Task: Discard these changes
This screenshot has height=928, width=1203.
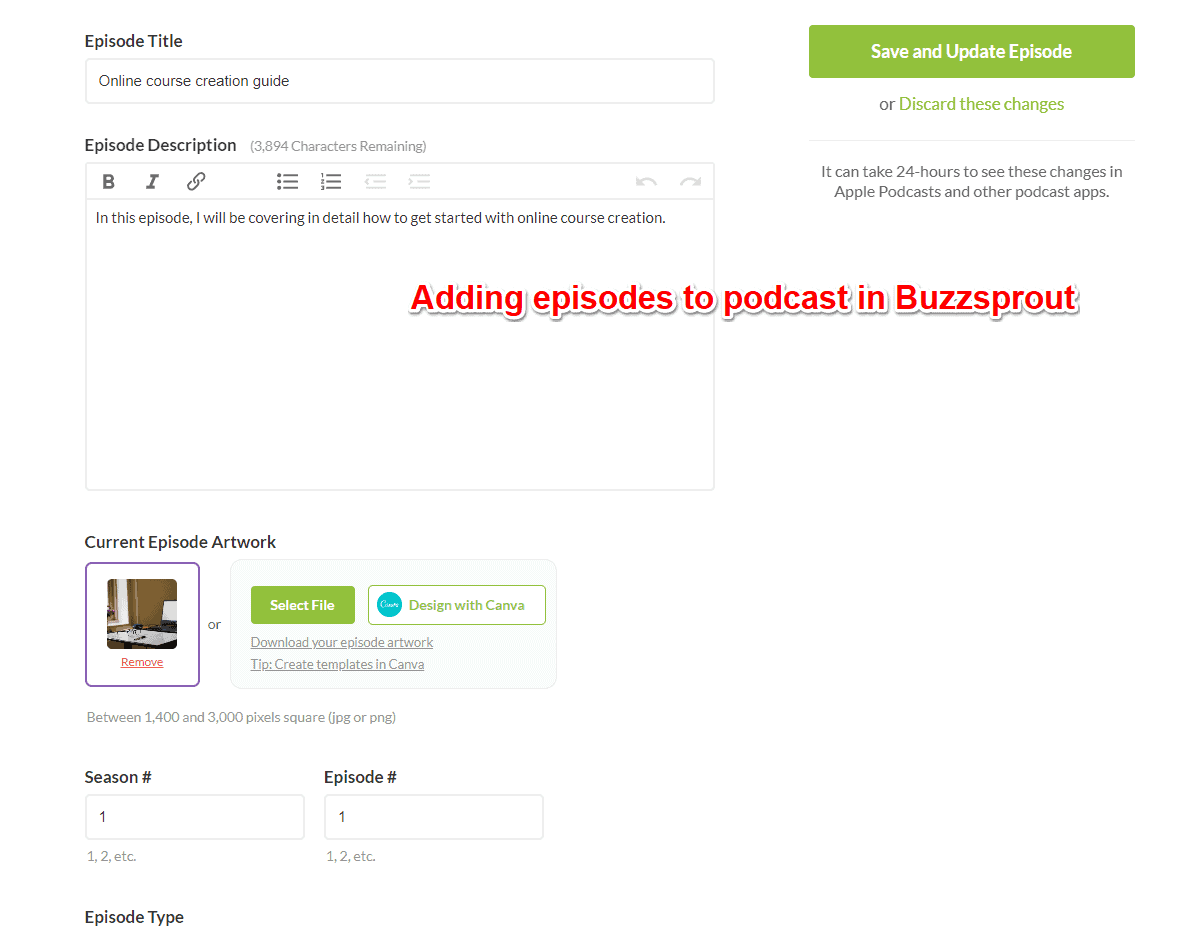Action: pos(981,103)
